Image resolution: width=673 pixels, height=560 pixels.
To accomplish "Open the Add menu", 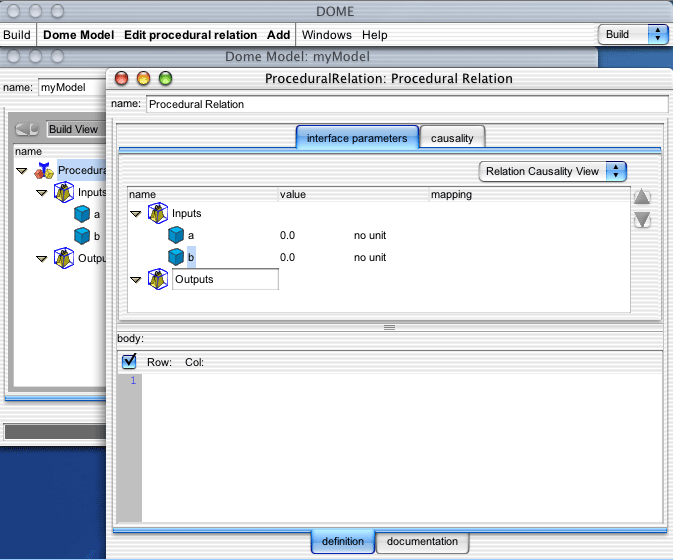I will [279, 35].
